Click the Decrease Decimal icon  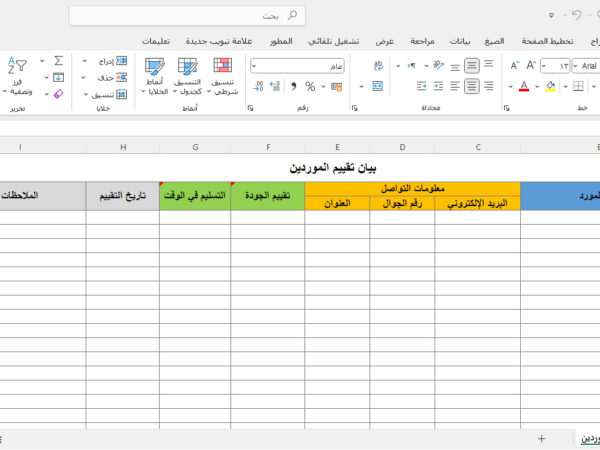tap(258, 86)
